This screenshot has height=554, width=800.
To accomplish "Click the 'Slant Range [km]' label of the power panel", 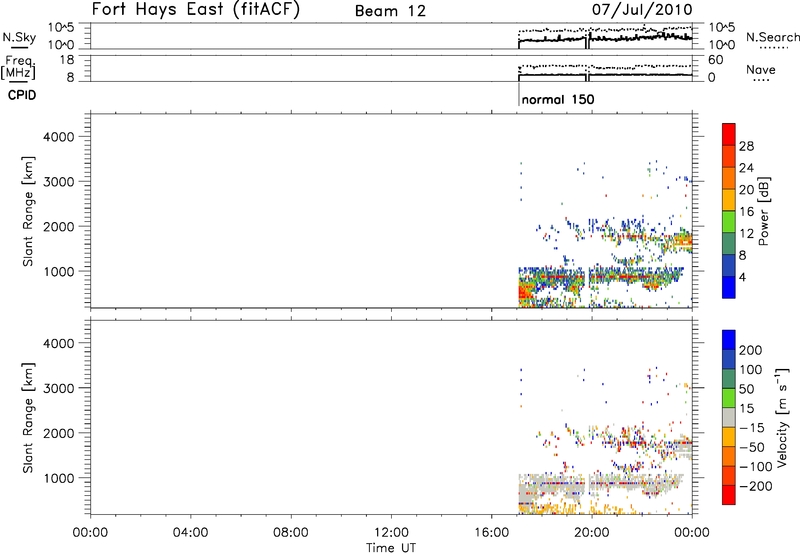I will click(28, 211).
